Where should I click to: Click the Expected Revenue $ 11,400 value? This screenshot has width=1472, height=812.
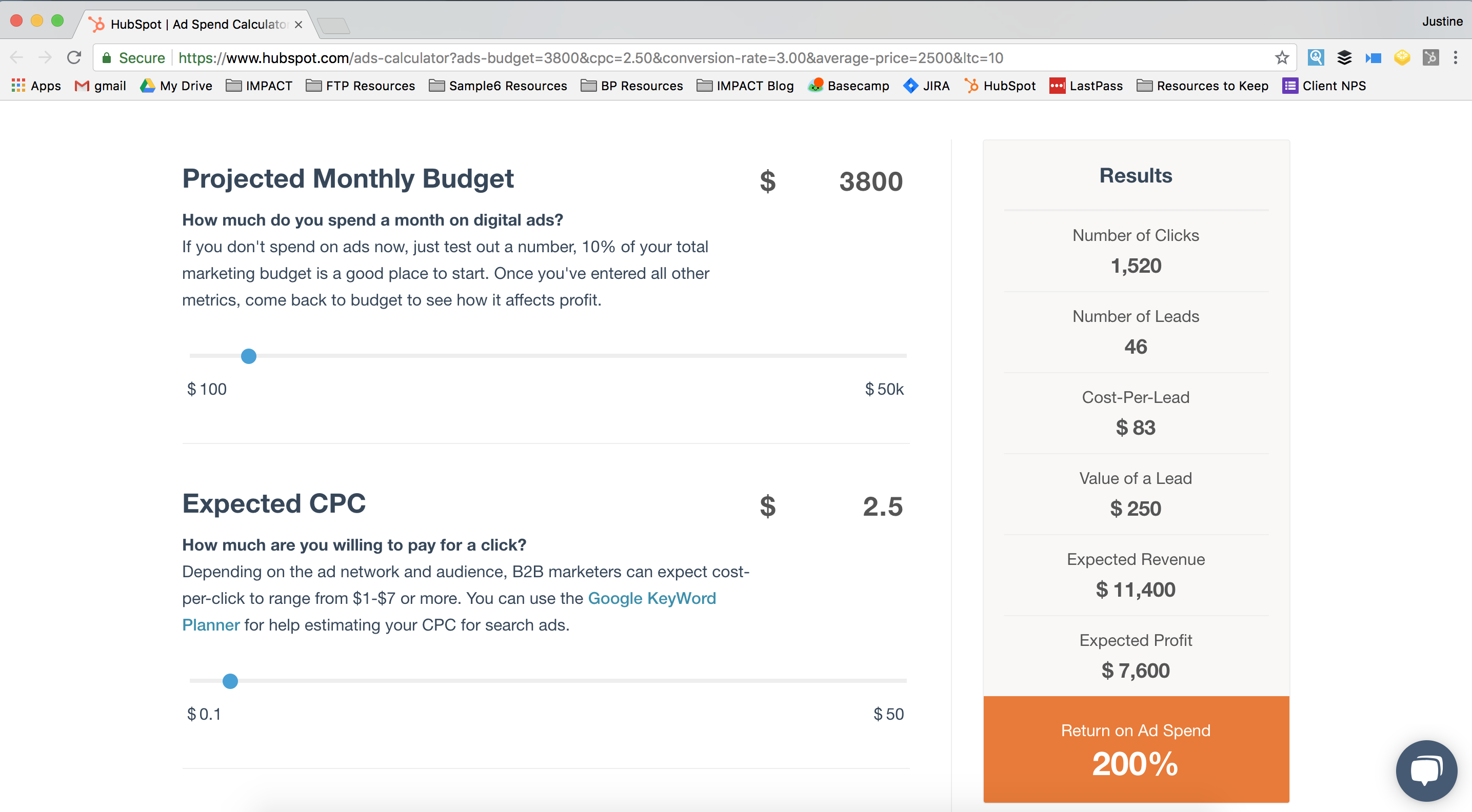1136,590
